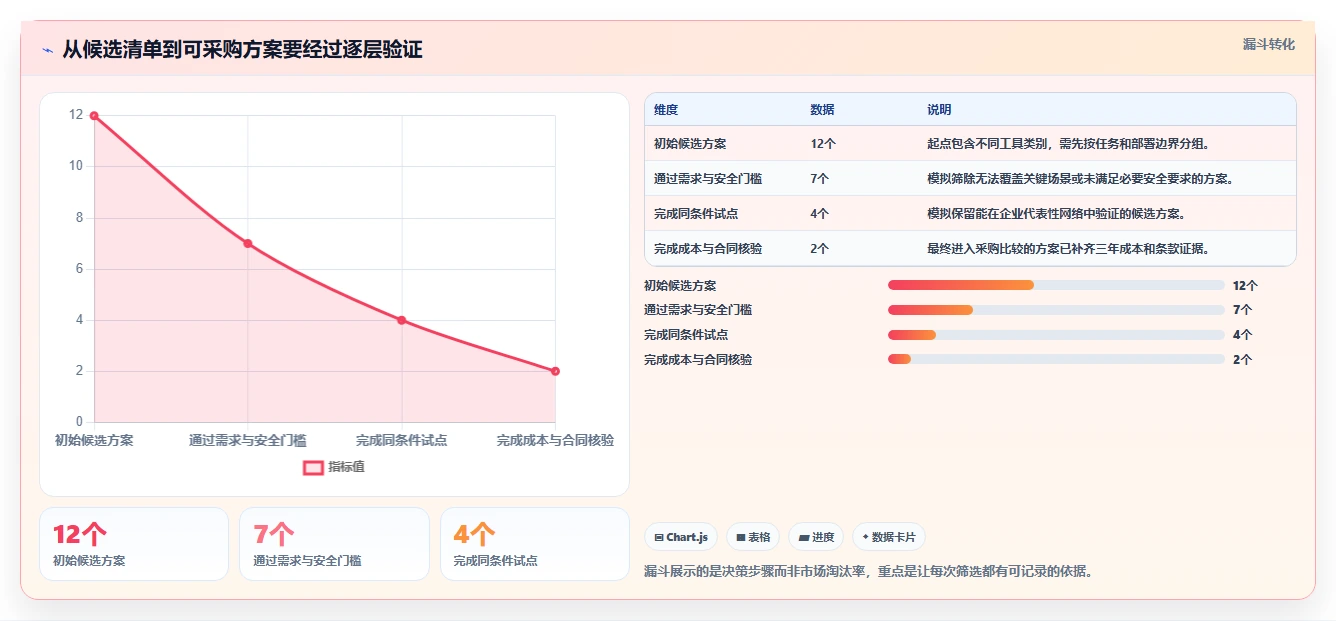This screenshot has width=1336, height=621.
Task: Click the 指标值 legend text under the chart
Action: (347, 467)
